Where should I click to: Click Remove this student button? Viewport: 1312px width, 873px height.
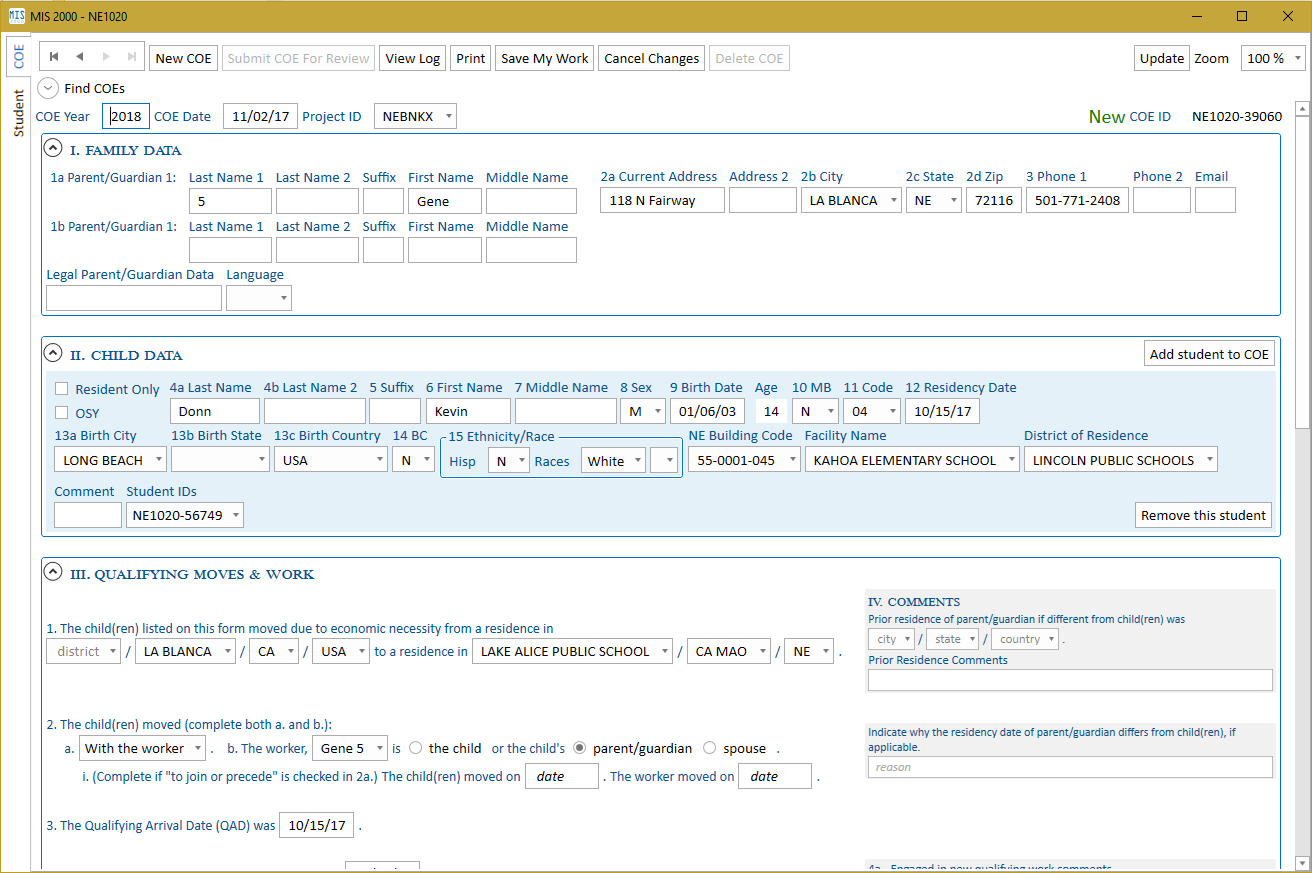(x=1204, y=515)
